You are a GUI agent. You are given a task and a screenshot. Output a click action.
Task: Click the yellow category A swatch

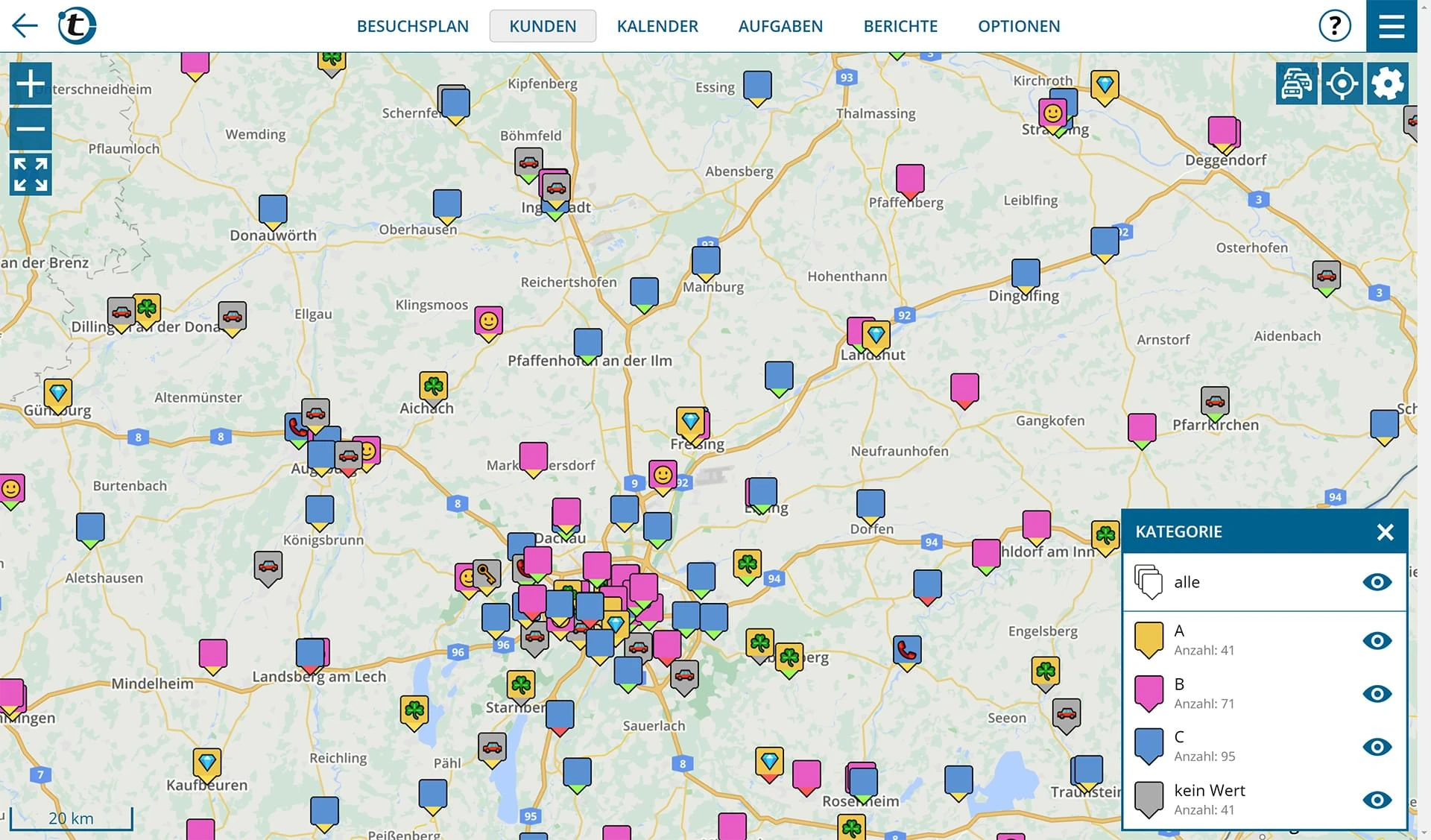pos(1149,640)
